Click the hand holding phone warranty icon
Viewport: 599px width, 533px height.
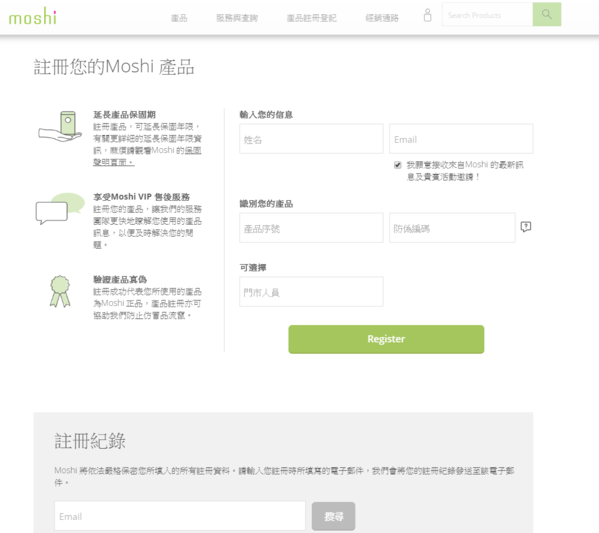[60, 126]
